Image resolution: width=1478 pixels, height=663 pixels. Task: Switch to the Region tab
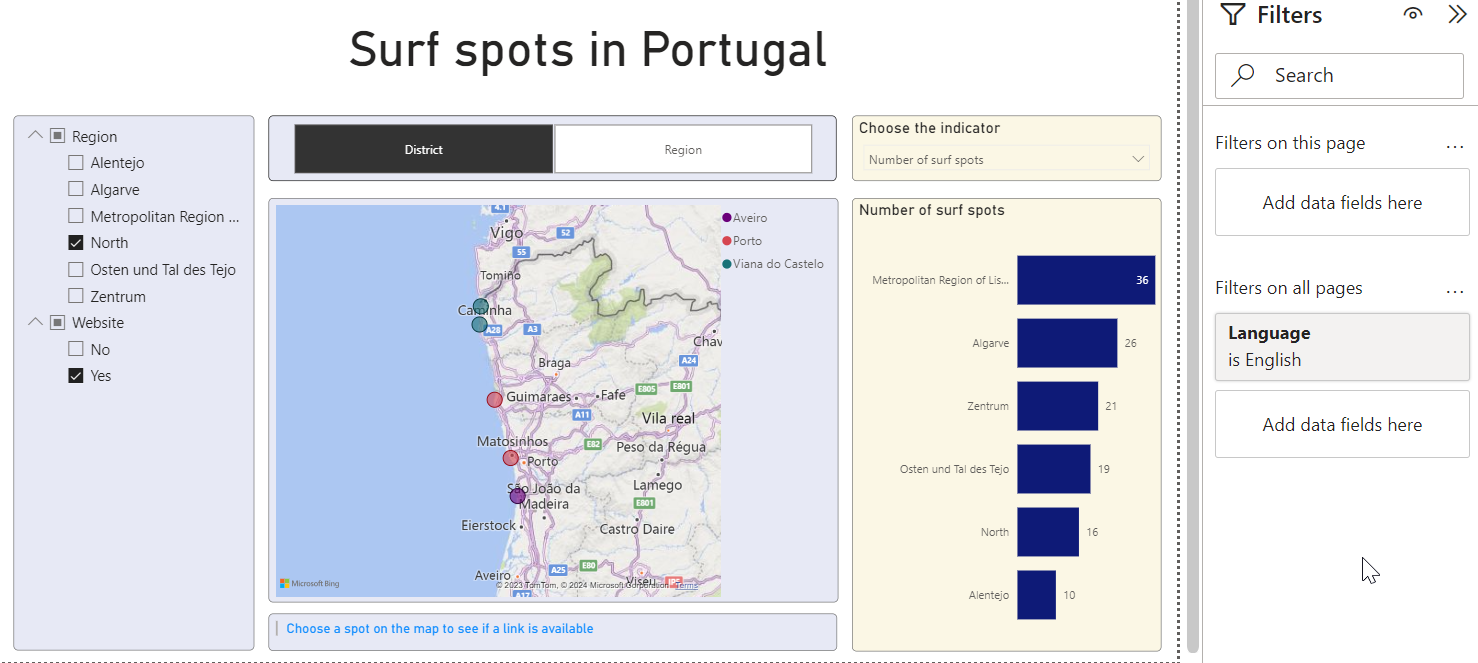tap(683, 149)
